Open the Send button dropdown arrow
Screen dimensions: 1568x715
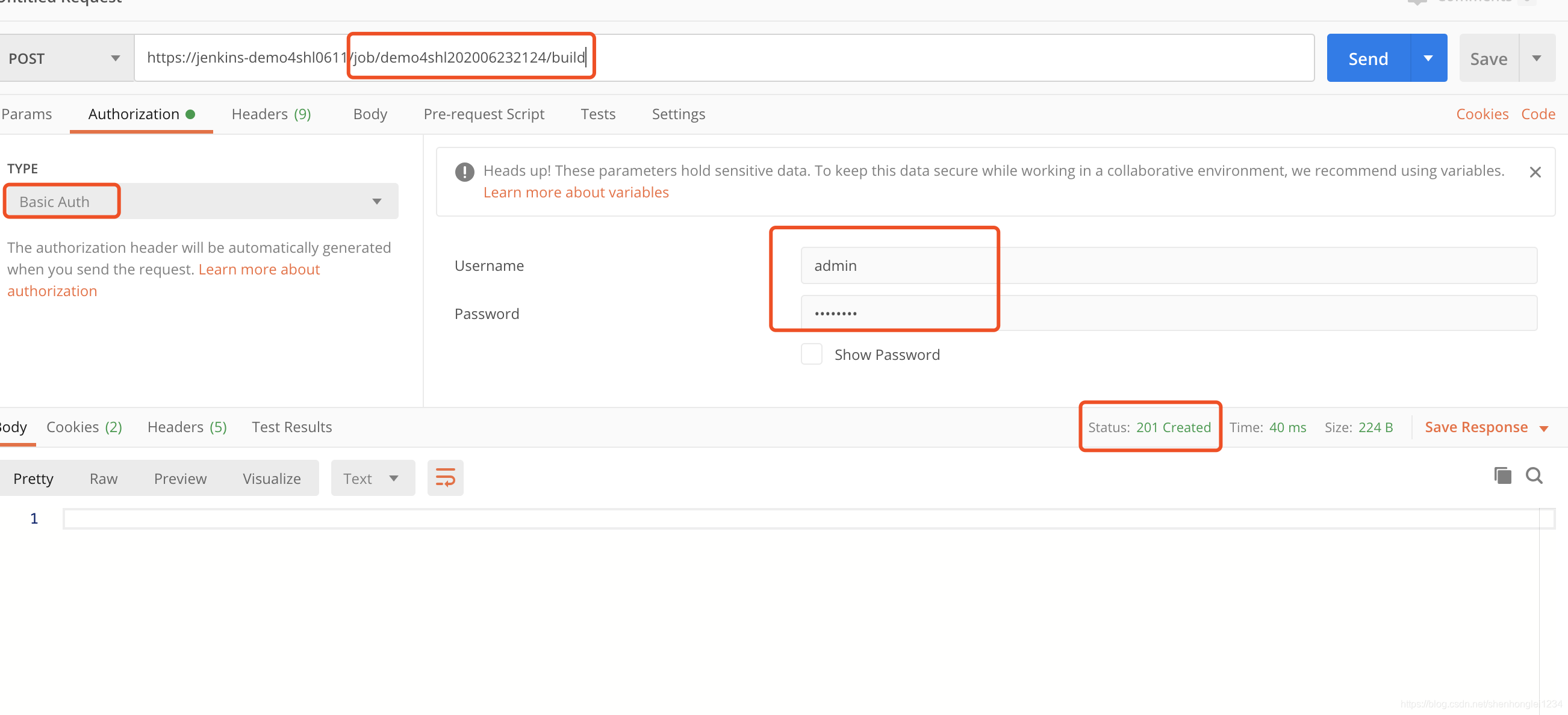(x=1428, y=58)
